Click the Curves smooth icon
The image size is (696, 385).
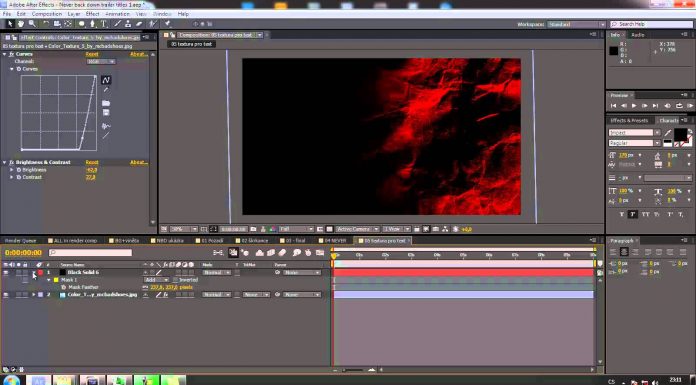tap(106, 126)
